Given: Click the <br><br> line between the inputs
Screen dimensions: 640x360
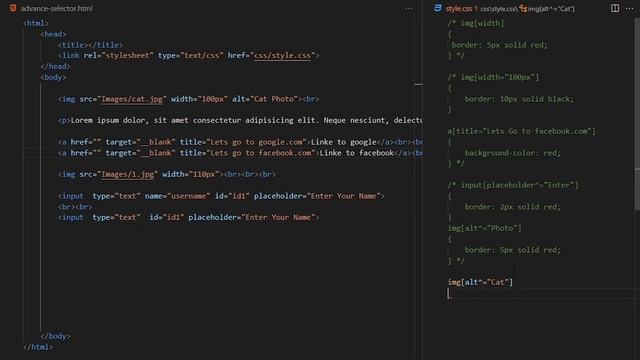Looking at the screenshot, I should tap(75, 207).
